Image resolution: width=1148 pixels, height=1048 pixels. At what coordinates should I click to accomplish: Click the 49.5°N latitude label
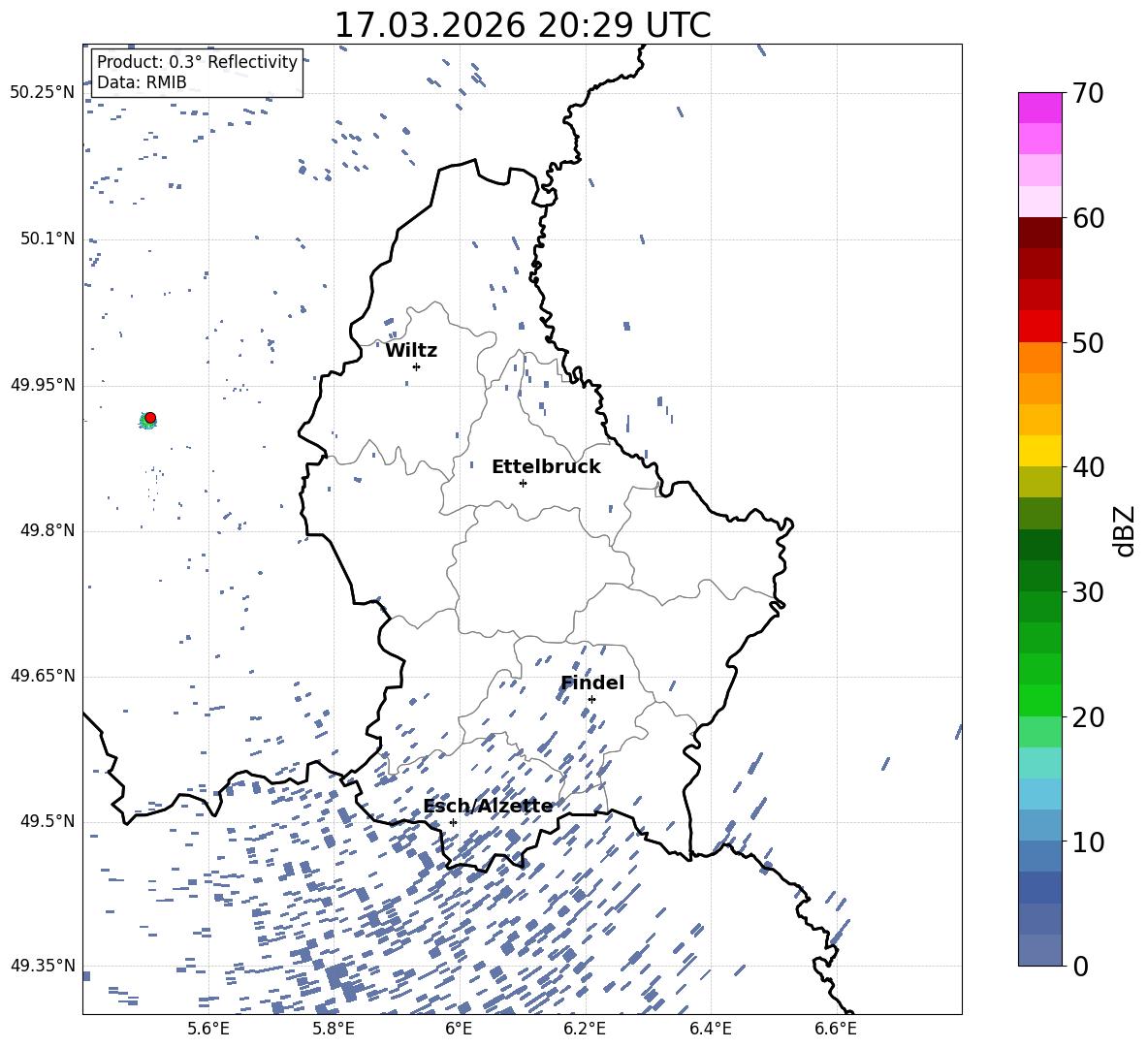point(48,821)
